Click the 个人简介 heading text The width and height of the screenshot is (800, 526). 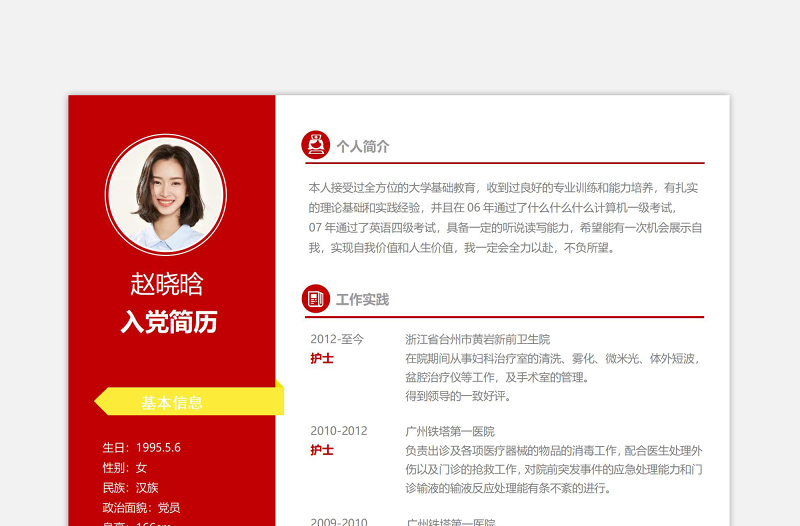363,146
